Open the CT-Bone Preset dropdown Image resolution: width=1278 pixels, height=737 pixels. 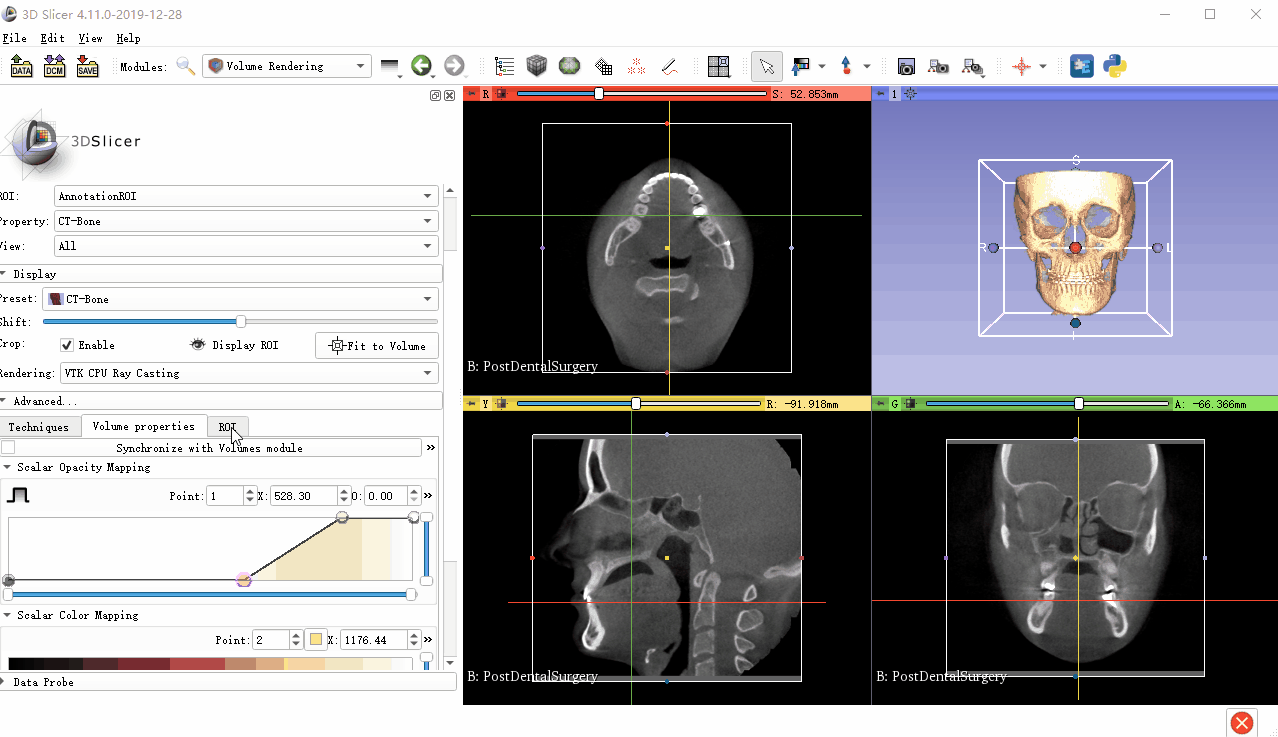[x=240, y=299]
